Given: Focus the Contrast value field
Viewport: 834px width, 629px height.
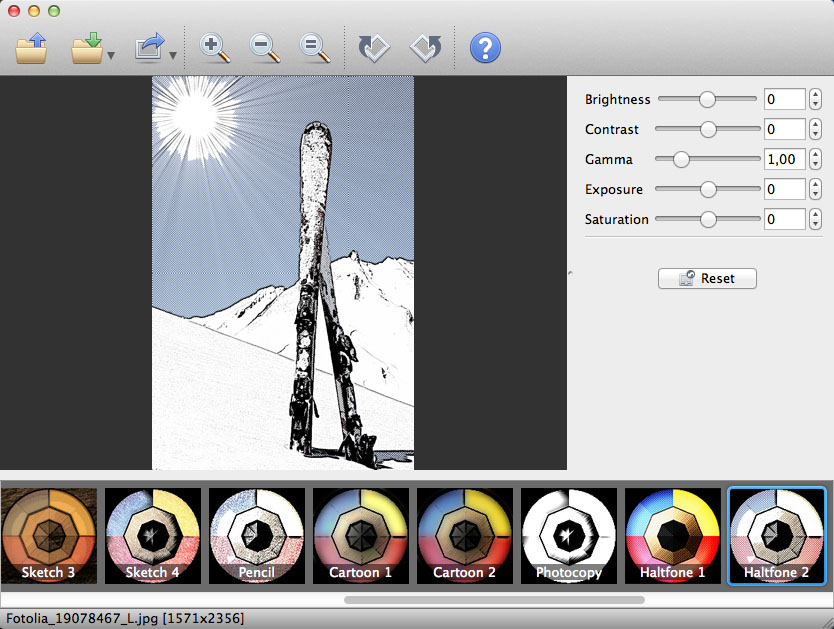Looking at the screenshot, I should click(785, 129).
